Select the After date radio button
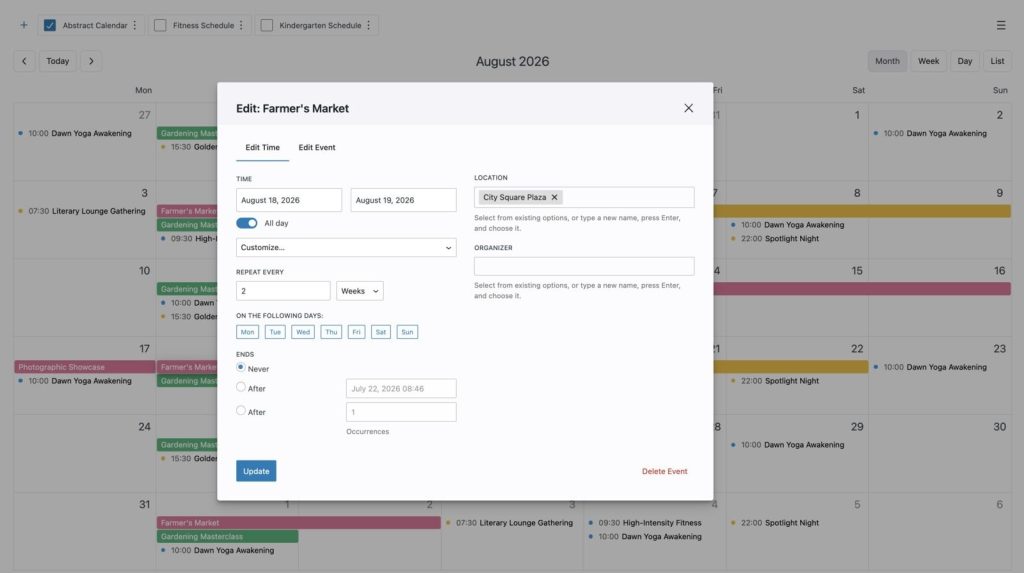This screenshot has width=1024, height=573. [241, 387]
